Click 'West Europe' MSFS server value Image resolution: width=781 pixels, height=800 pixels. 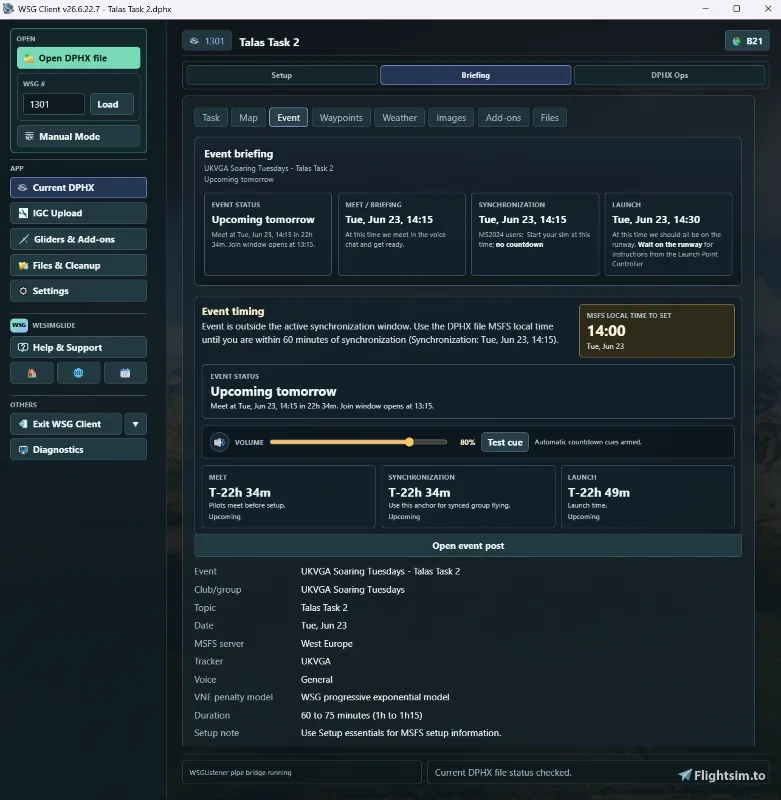coord(326,643)
